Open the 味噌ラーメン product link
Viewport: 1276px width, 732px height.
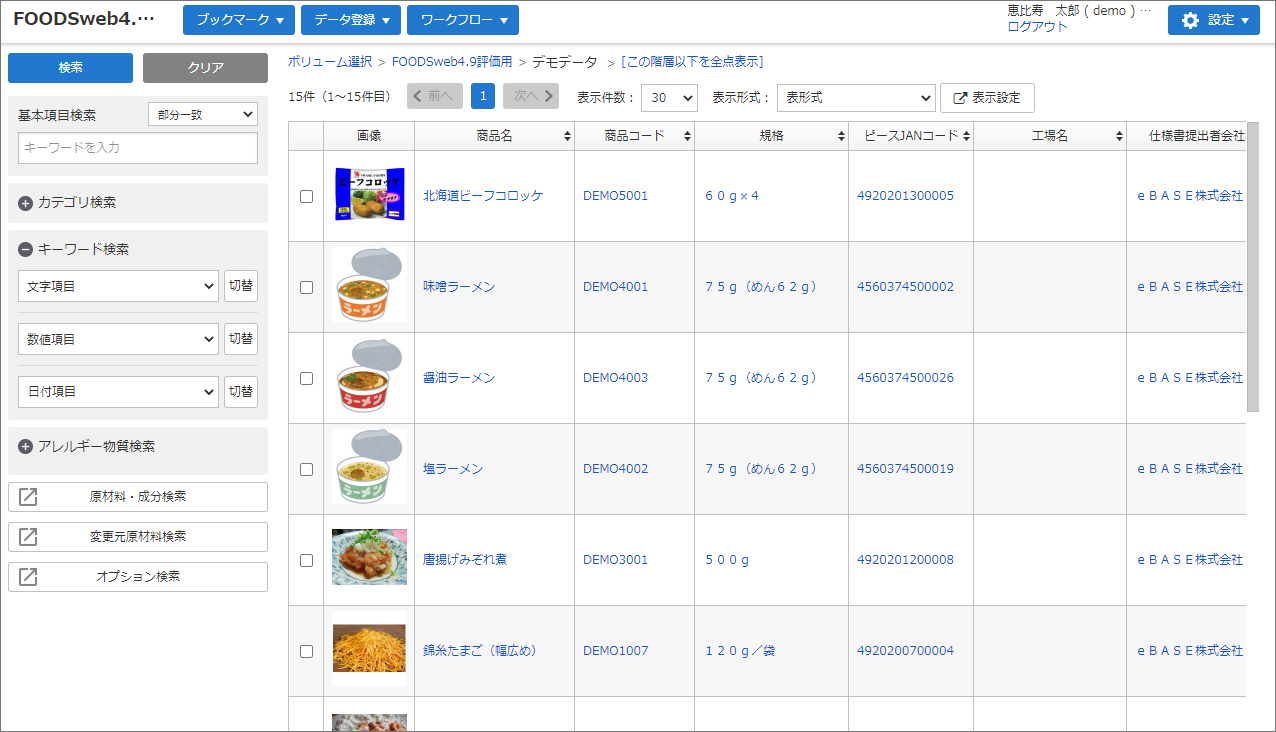(459, 287)
